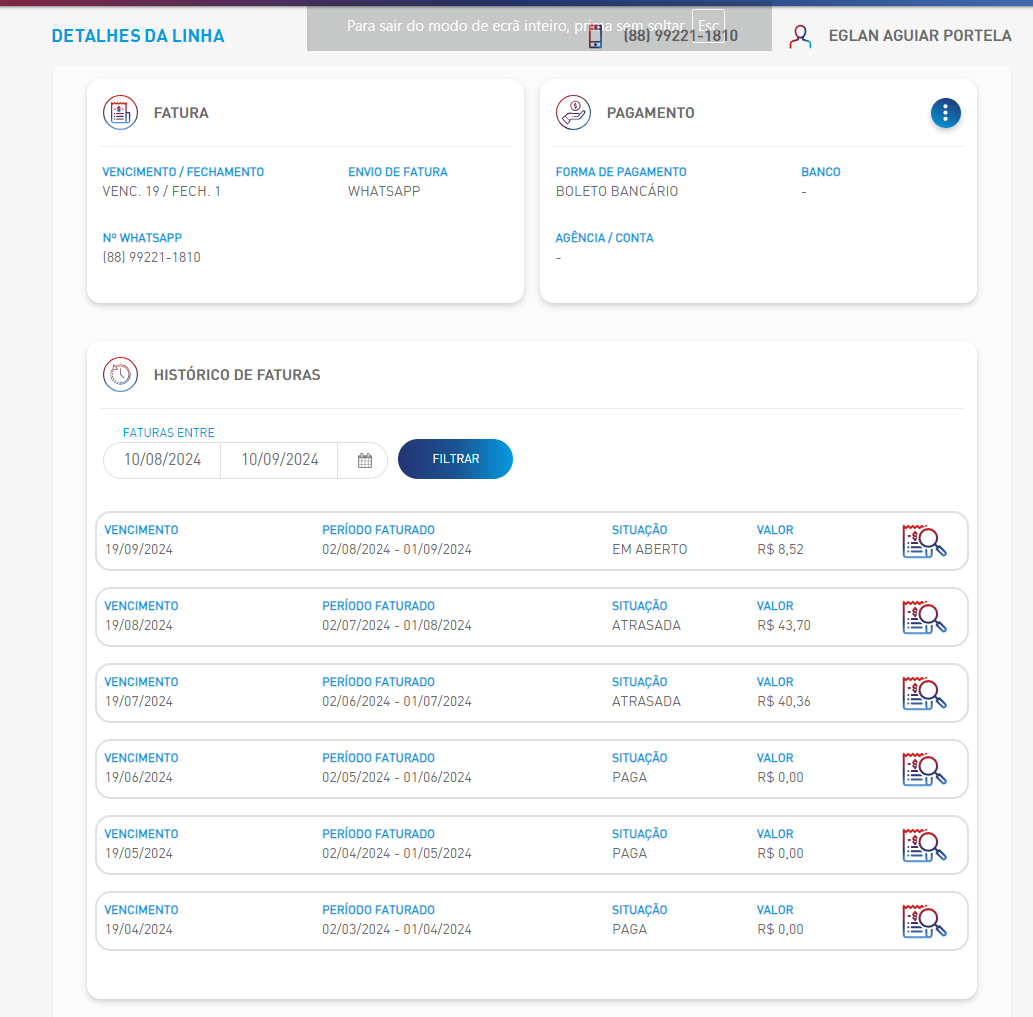Click the R$ 0,00 value for 19/04/2024

[780, 929]
